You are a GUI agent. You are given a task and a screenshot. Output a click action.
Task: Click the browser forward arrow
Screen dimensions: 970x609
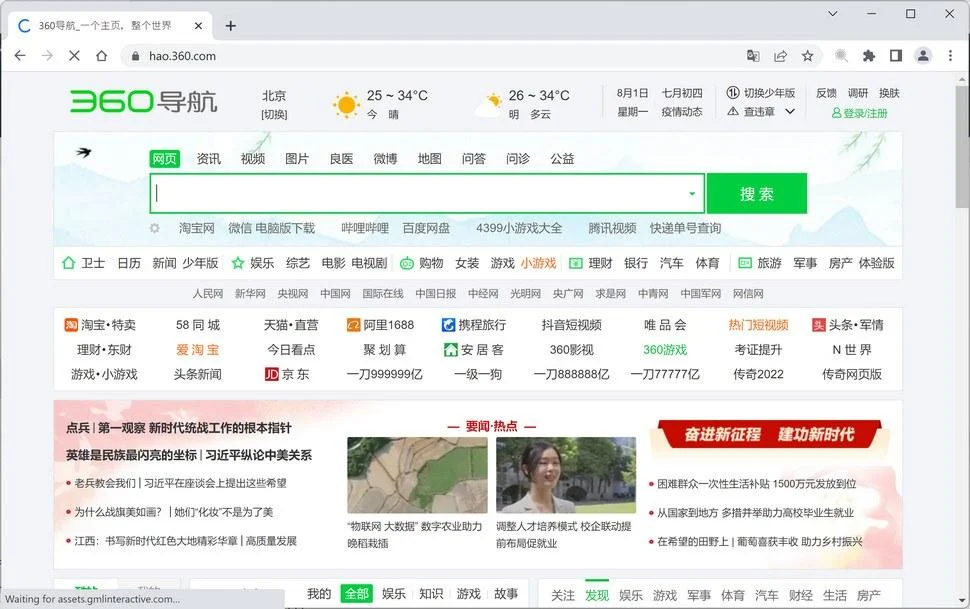tap(47, 56)
